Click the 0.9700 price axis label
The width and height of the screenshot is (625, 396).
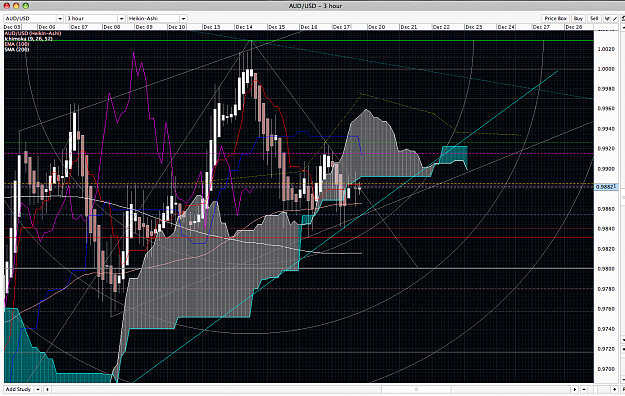(606, 369)
